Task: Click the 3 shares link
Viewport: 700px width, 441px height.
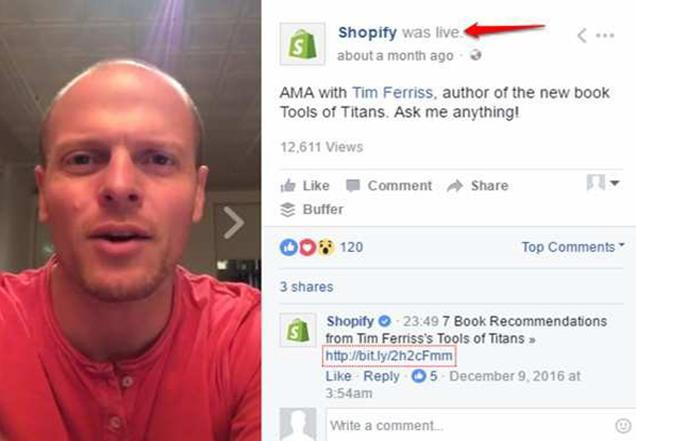Action: (306, 287)
